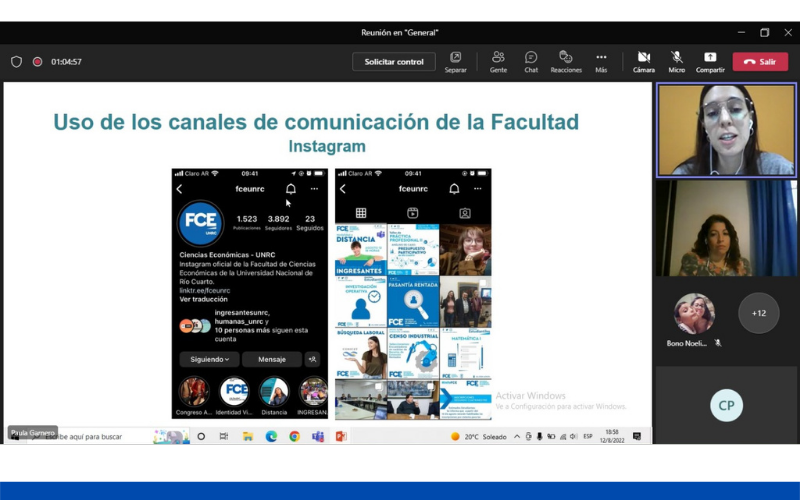Viewport: 800px width, 500px height.
Task: Open the notification center icon
Action: tap(637, 436)
